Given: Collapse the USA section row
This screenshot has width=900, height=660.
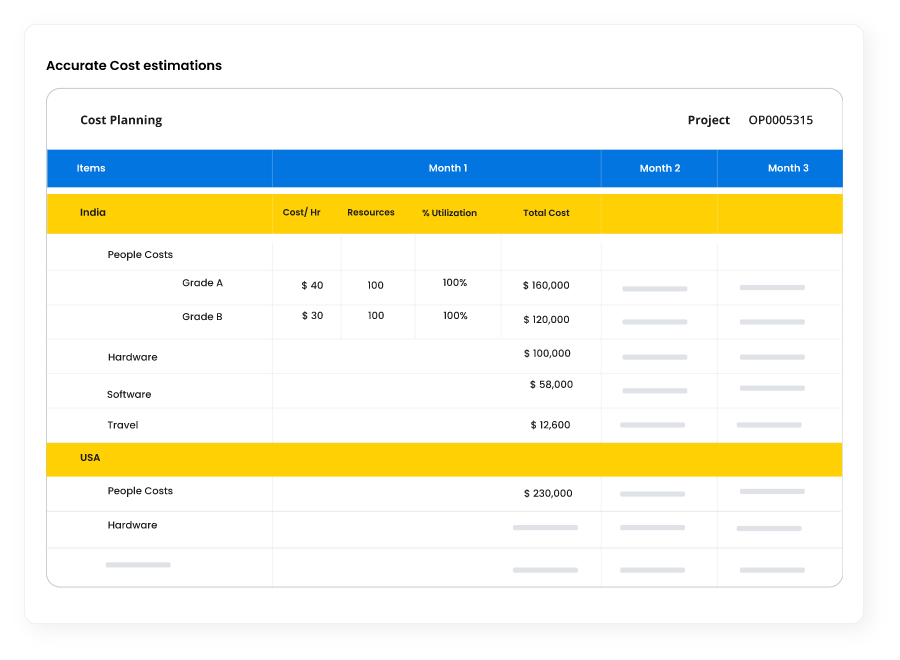Looking at the screenshot, I should pos(90,458).
